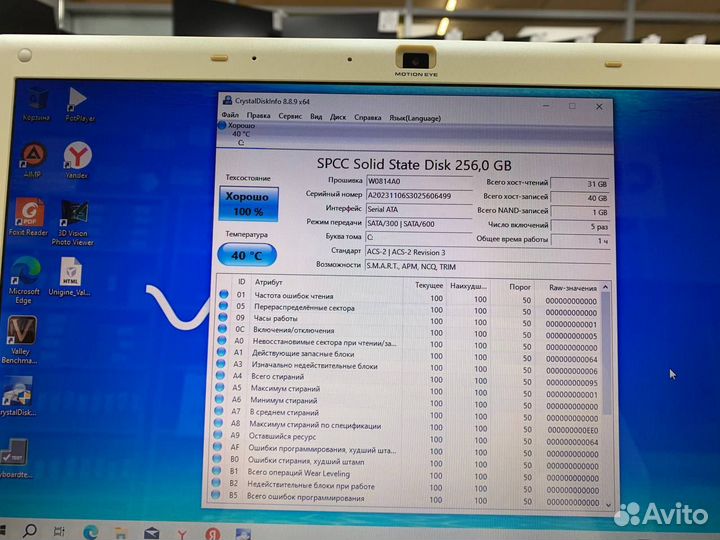Click the power-on count value 5 раз
Screen dimensions: 720x540
tap(580, 226)
